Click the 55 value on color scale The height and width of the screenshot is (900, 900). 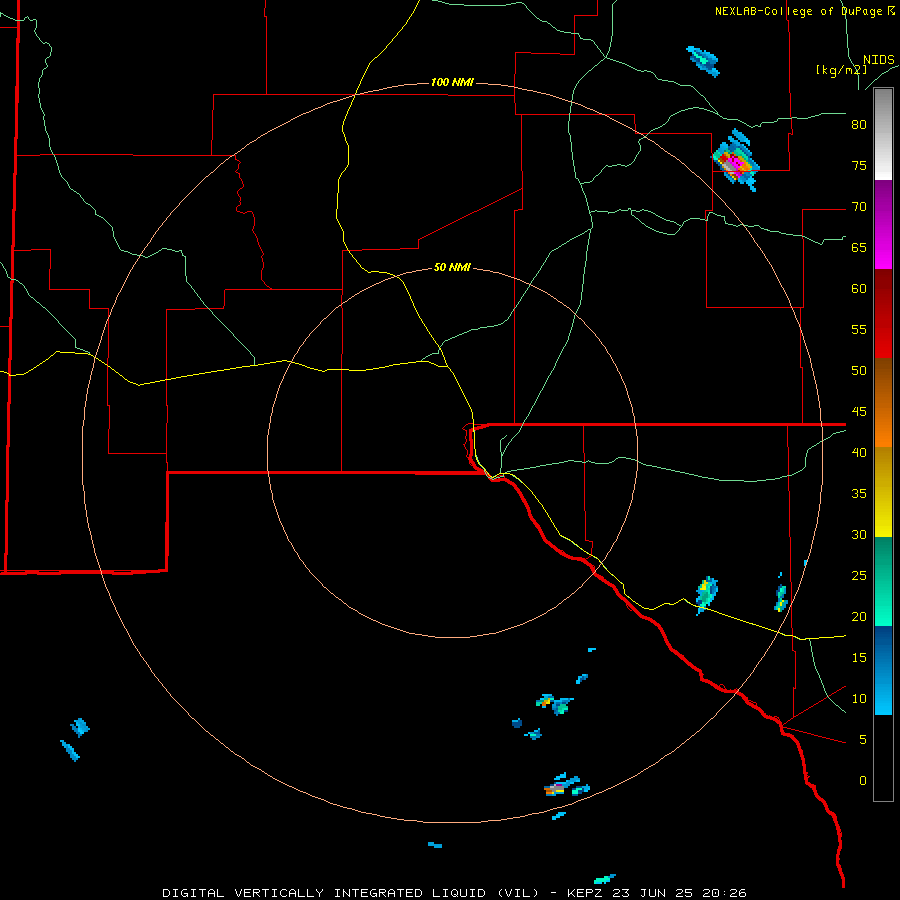pyautogui.click(x=859, y=329)
